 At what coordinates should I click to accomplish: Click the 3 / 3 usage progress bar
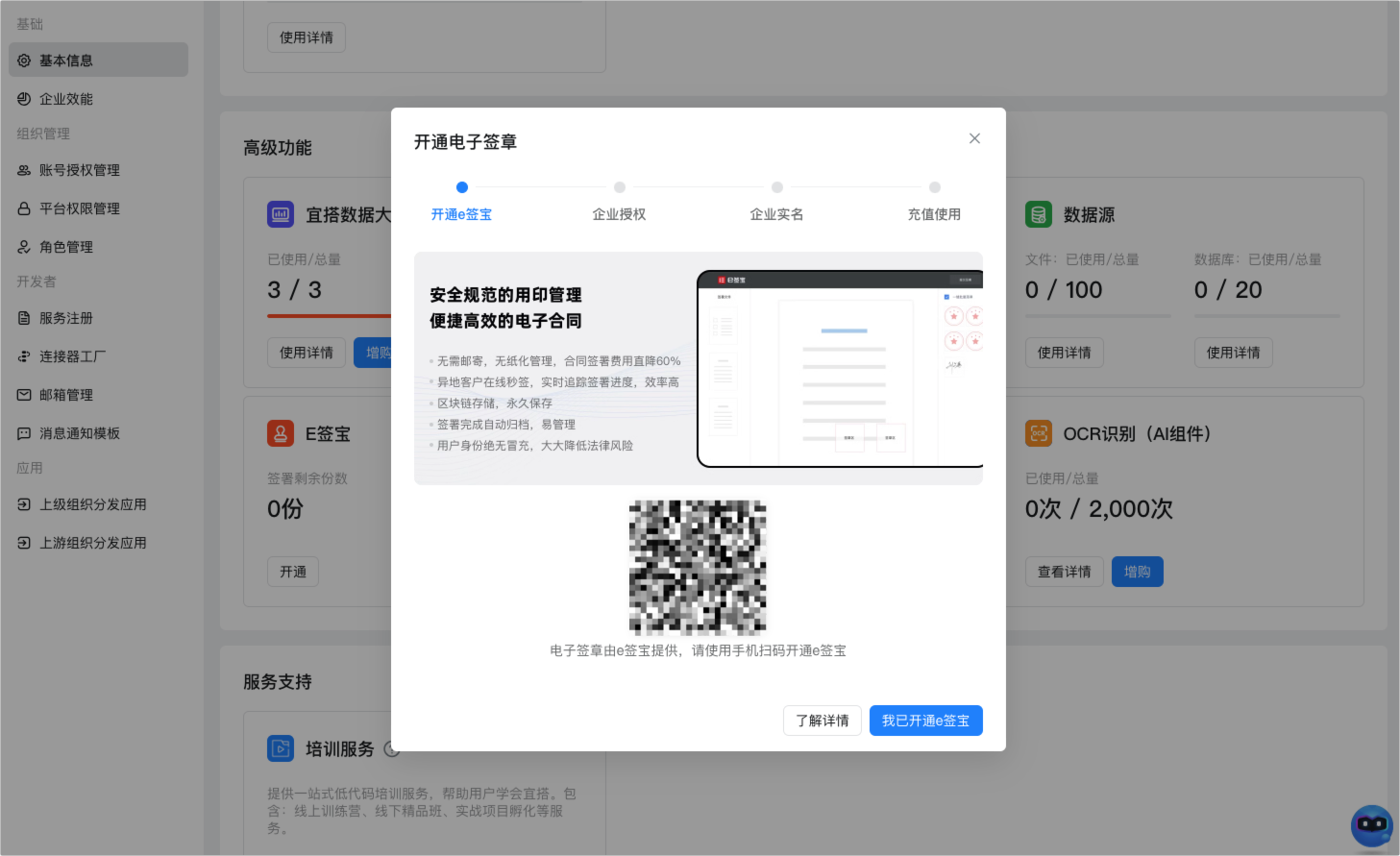tap(329, 315)
